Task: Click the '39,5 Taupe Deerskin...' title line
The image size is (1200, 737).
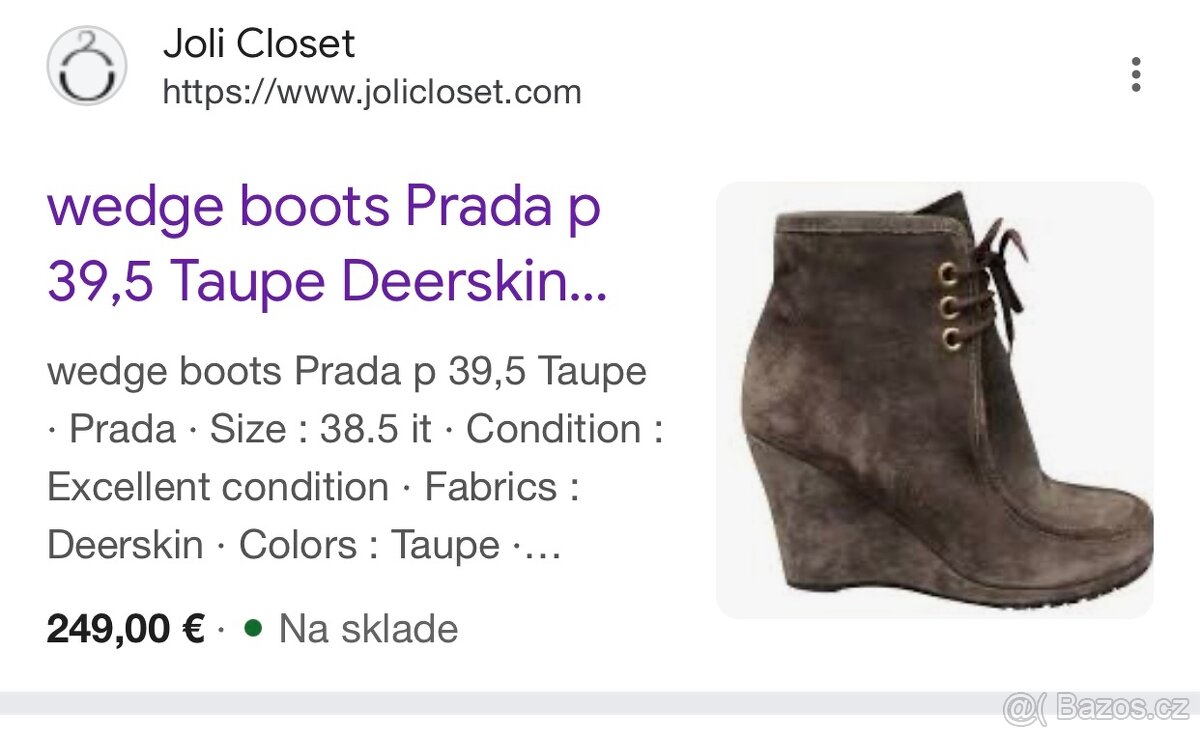Action: 327,283
